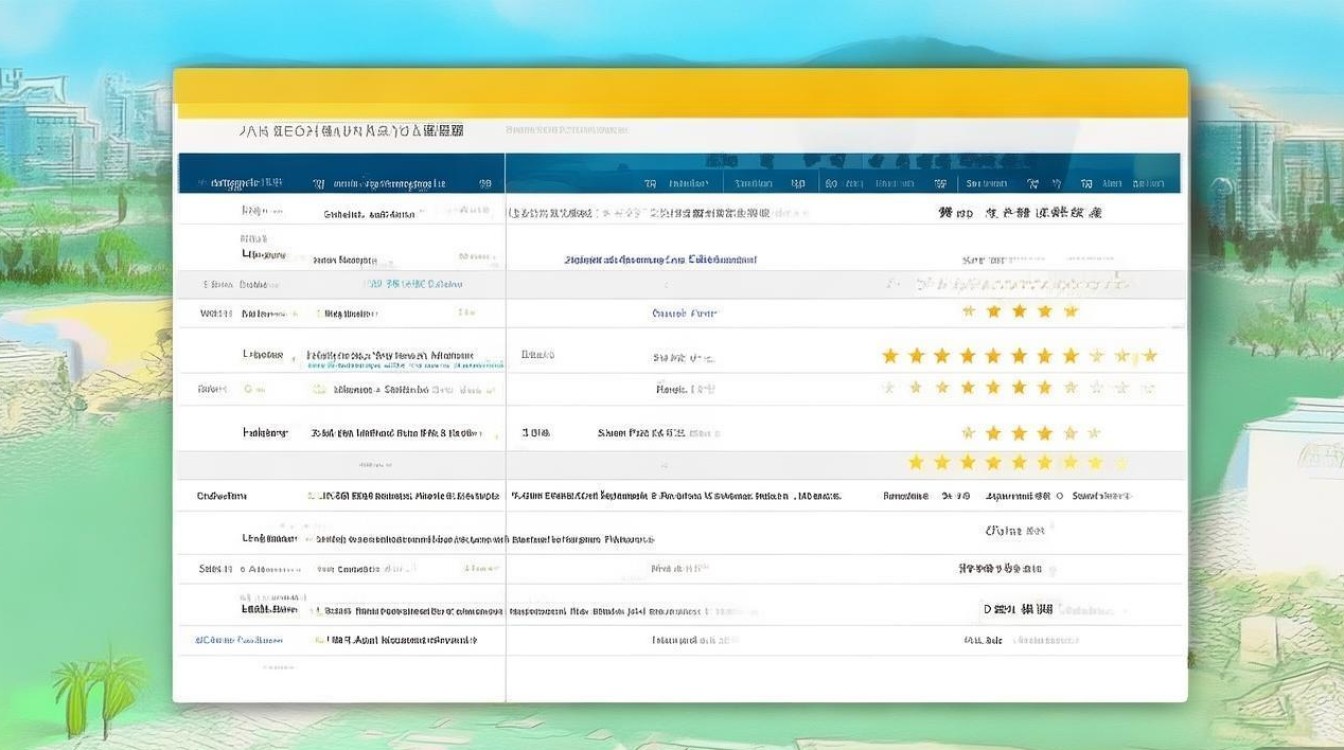
Task: Click last star in the five-star rating row
Action: coord(1071,312)
